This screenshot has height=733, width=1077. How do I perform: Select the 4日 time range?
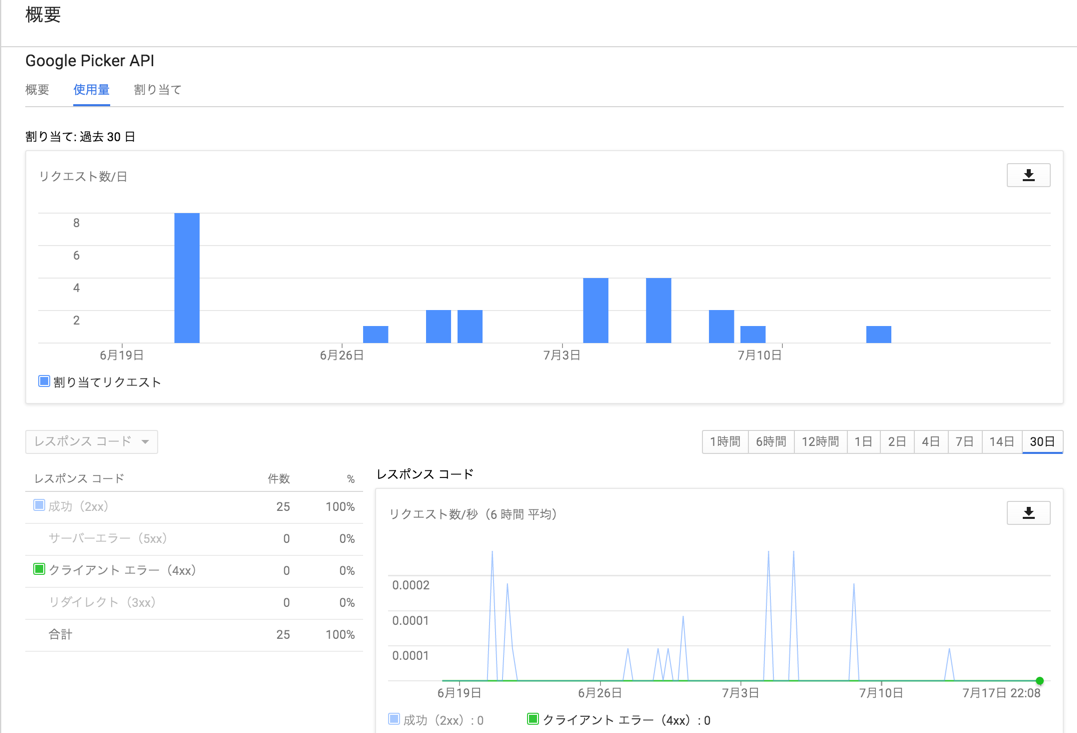[930, 441]
